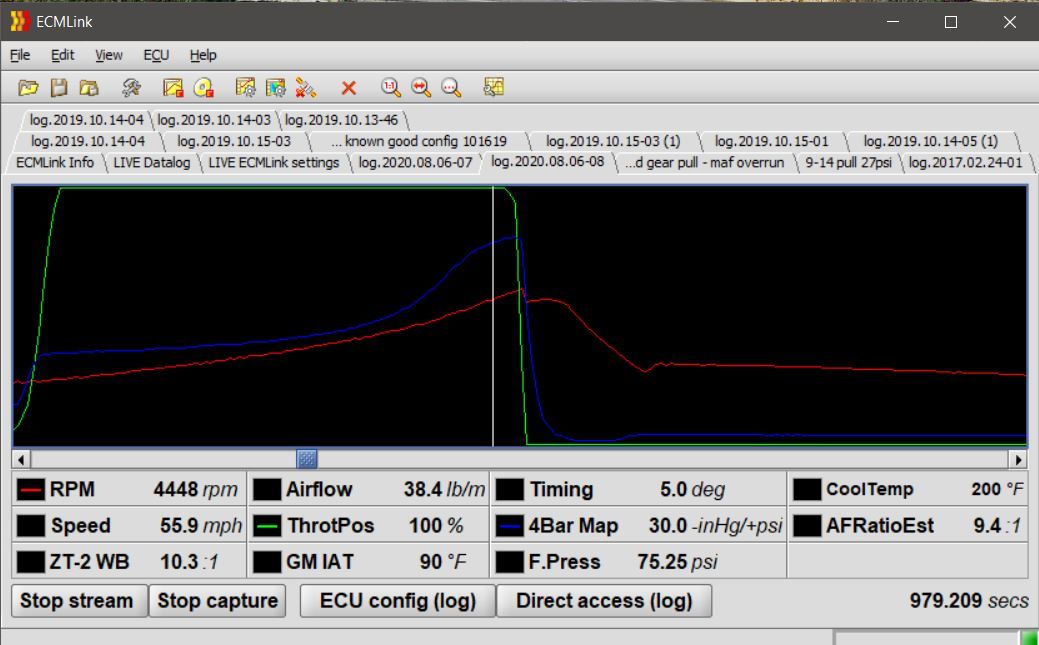Click the black F.Press color swatch

(x=510, y=562)
